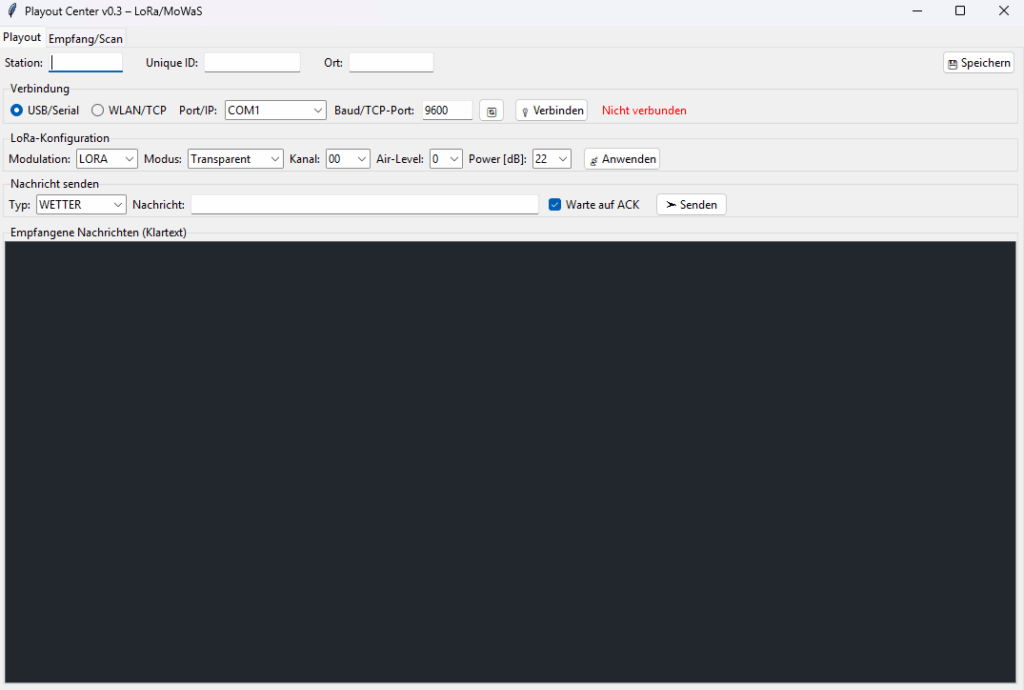
Task: Open the Port/IP COM1 dropdown
Action: pos(276,111)
